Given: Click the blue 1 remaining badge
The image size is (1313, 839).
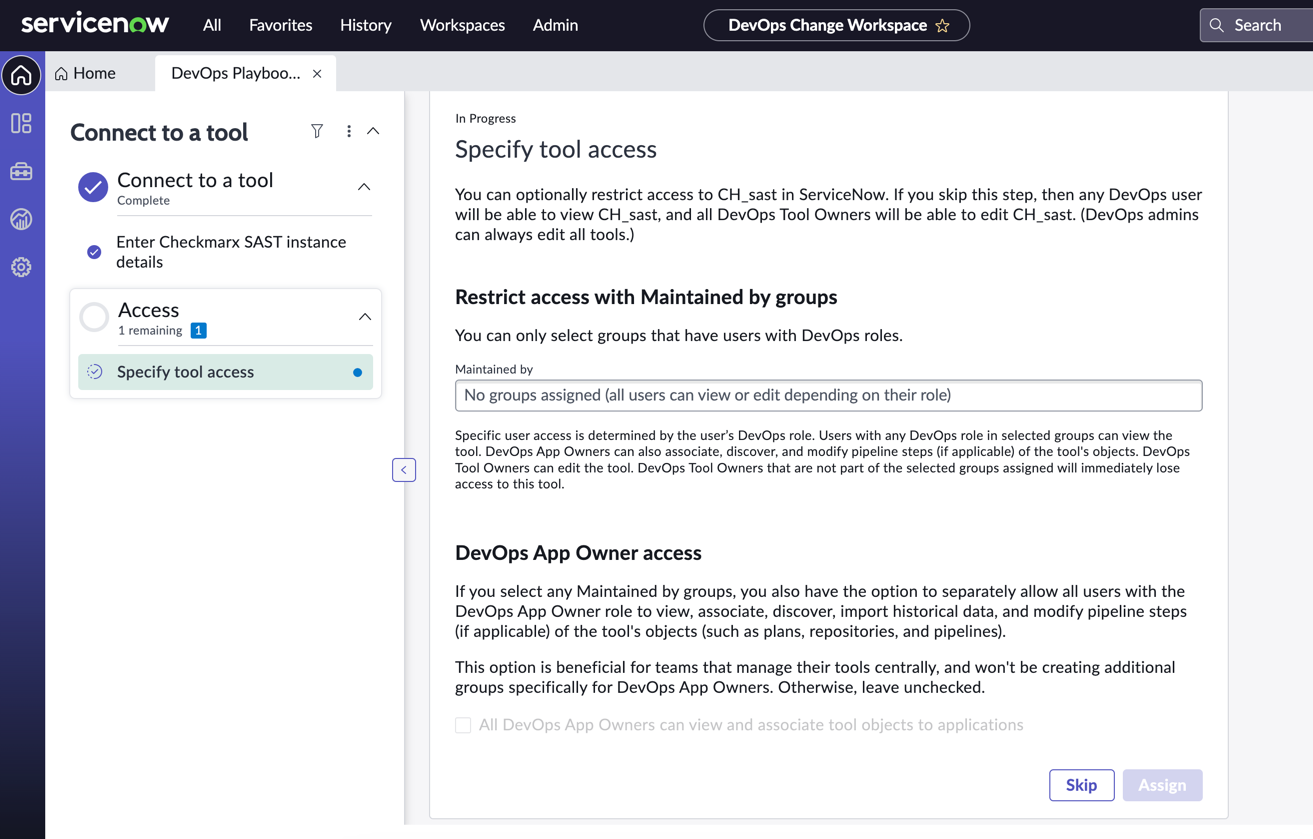Looking at the screenshot, I should [198, 331].
